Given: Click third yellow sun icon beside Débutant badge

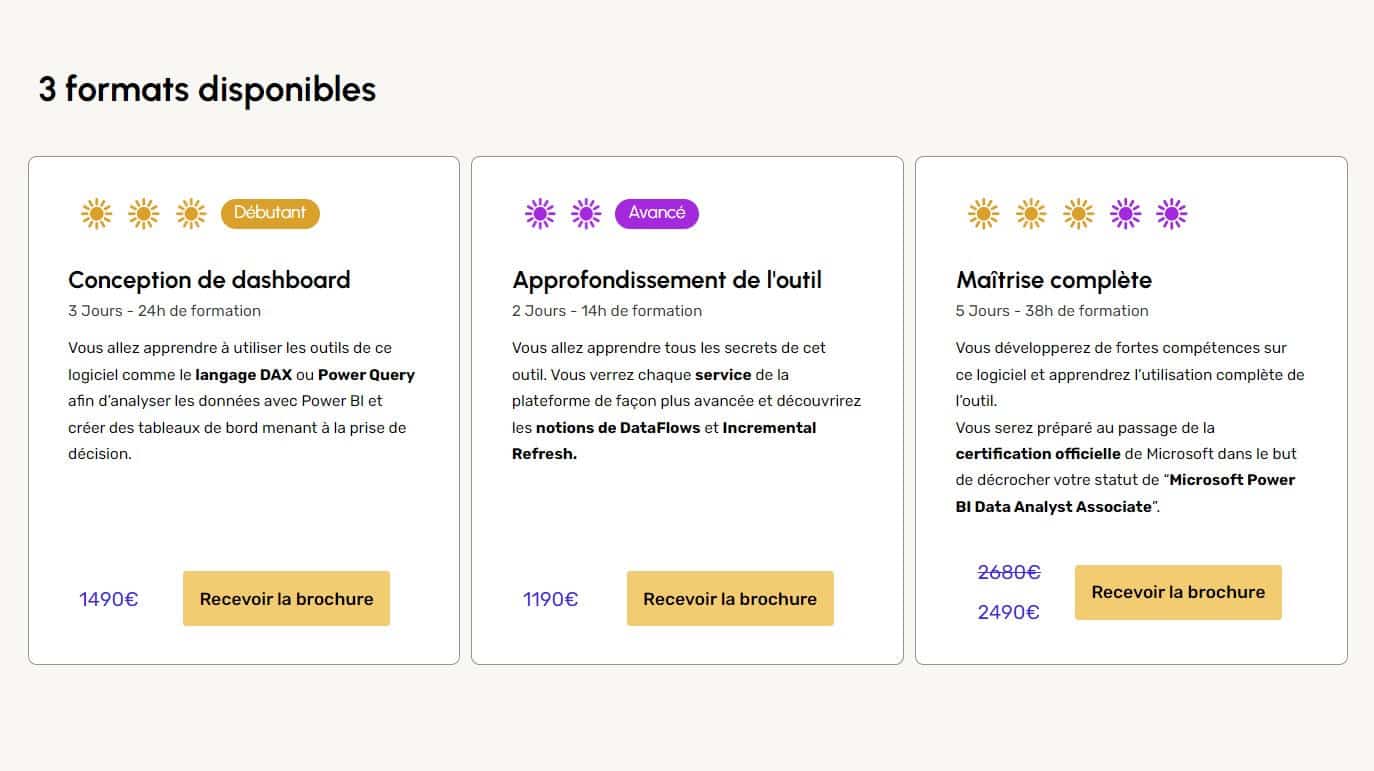Looking at the screenshot, I should click(x=191, y=214).
